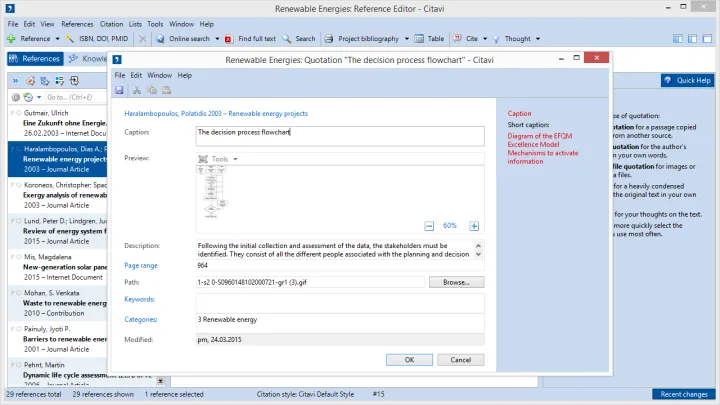Click the Cut scissors icon in quotation dialog
This screenshot has width=720, height=405.
click(x=137, y=90)
